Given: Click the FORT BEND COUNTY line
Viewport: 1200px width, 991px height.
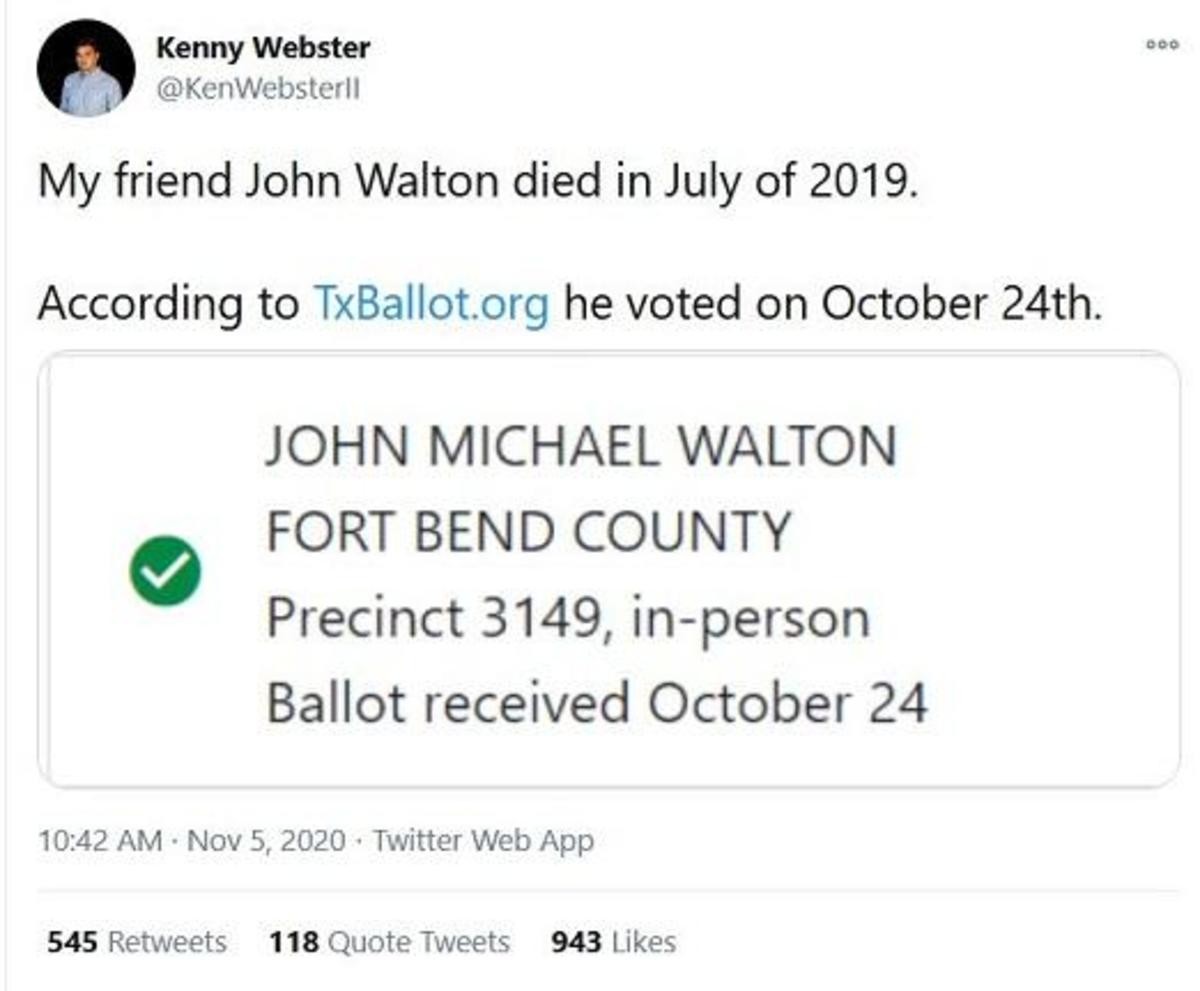Looking at the screenshot, I should pyautogui.click(x=528, y=532).
